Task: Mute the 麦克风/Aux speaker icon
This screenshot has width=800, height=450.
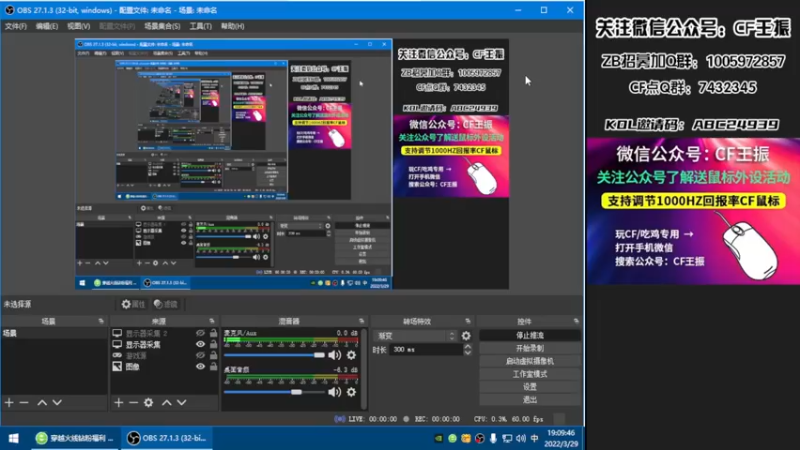Action: point(335,355)
